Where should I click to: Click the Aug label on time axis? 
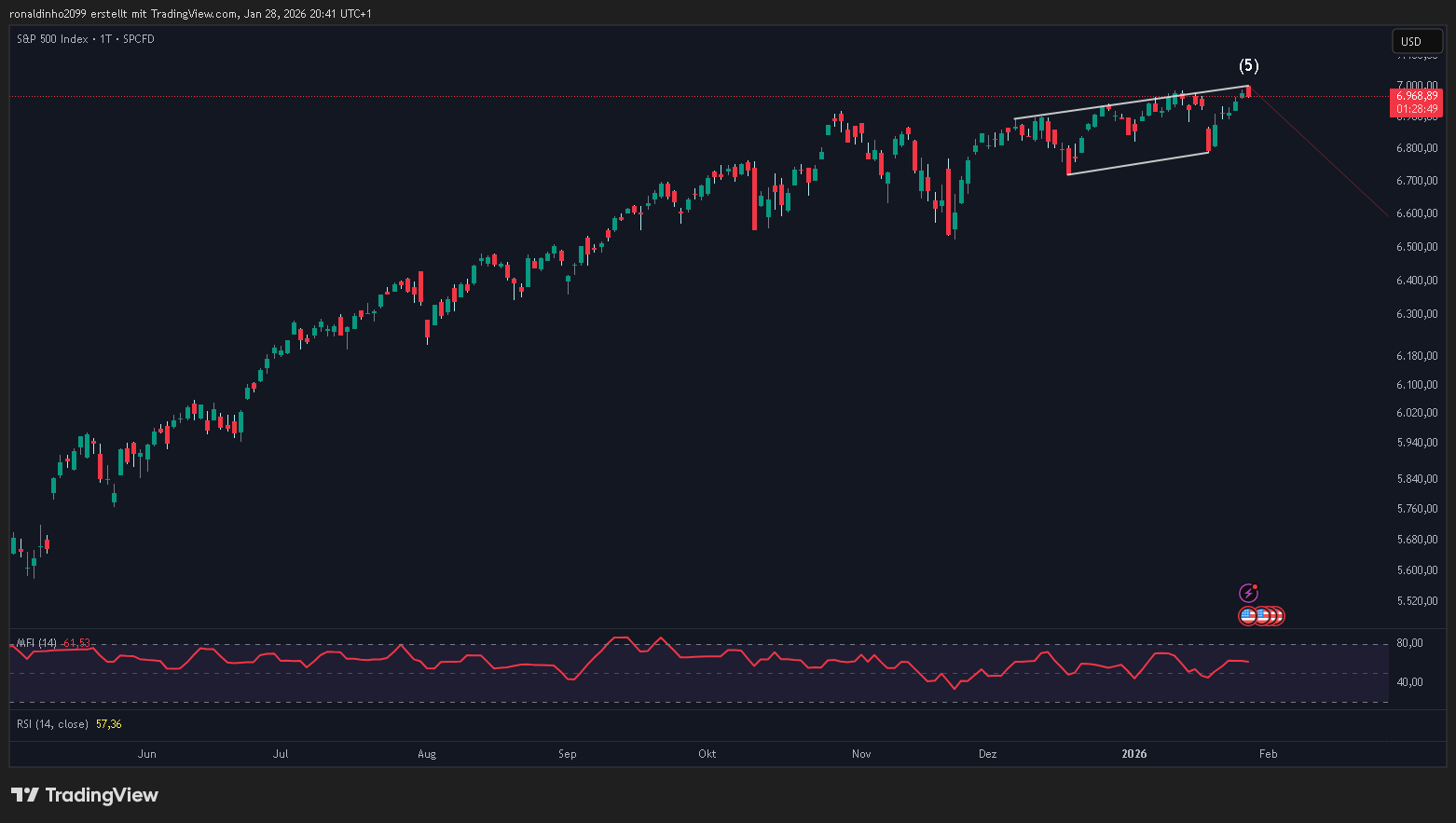427,754
